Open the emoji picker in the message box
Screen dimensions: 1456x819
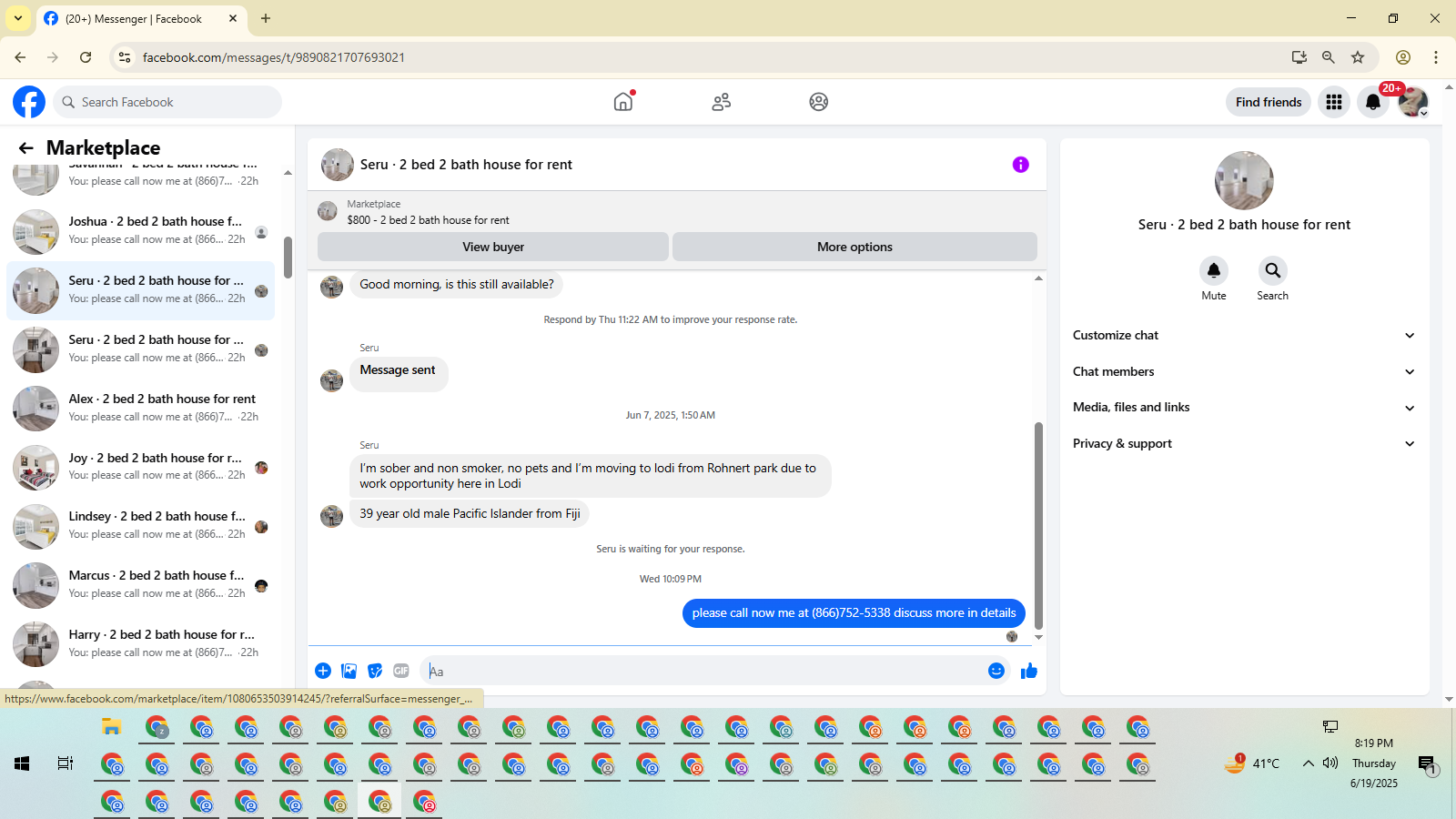click(996, 671)
